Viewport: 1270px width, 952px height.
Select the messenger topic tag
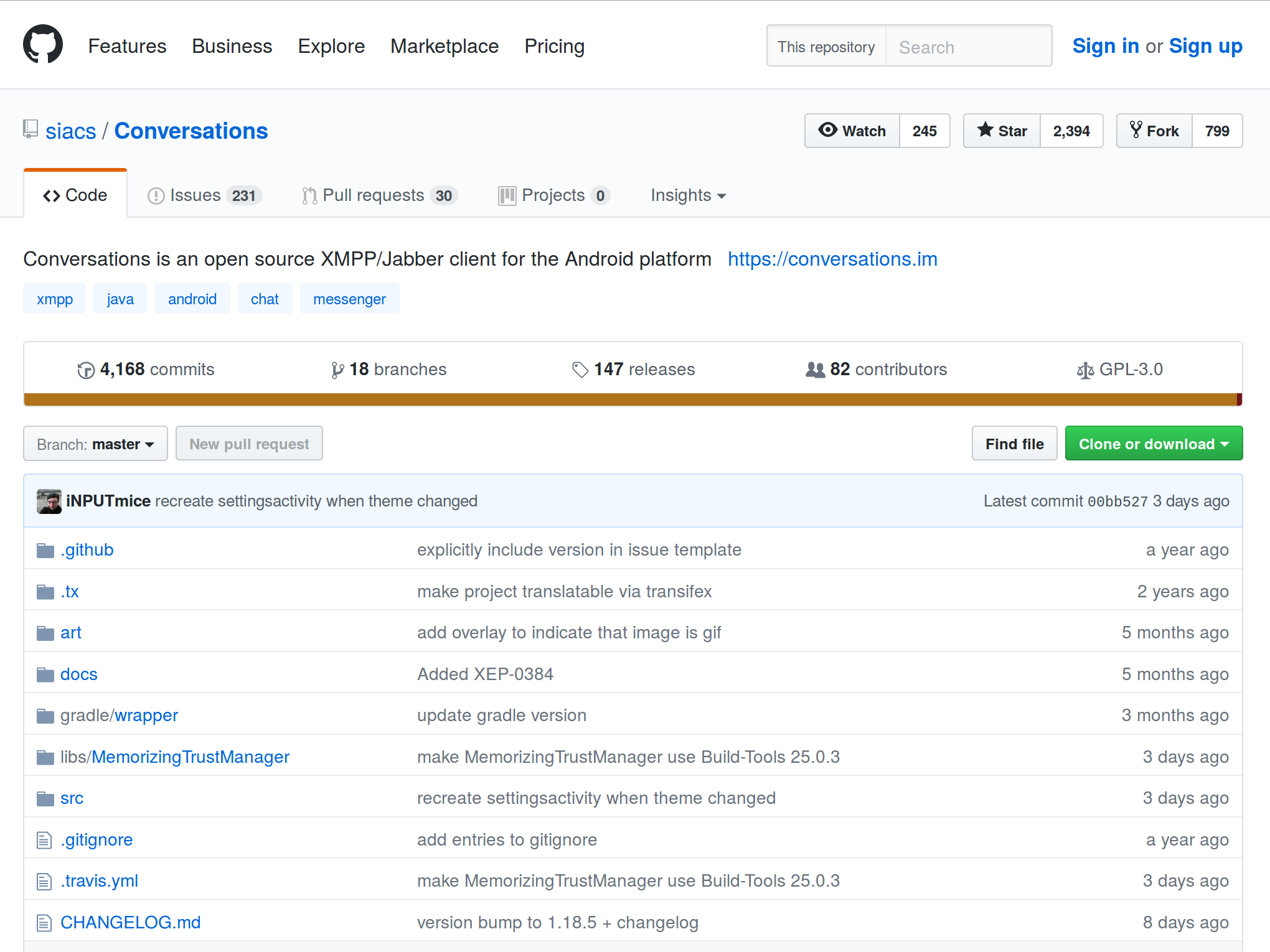(349, 299)
